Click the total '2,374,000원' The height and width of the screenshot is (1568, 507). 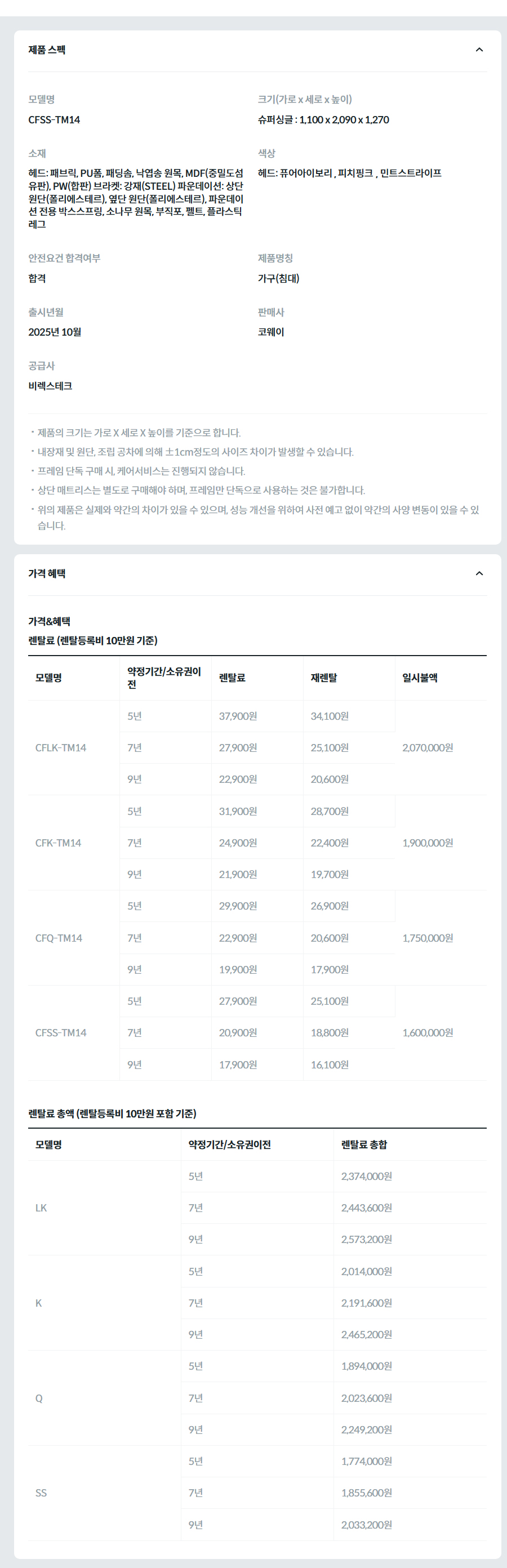366,1176
